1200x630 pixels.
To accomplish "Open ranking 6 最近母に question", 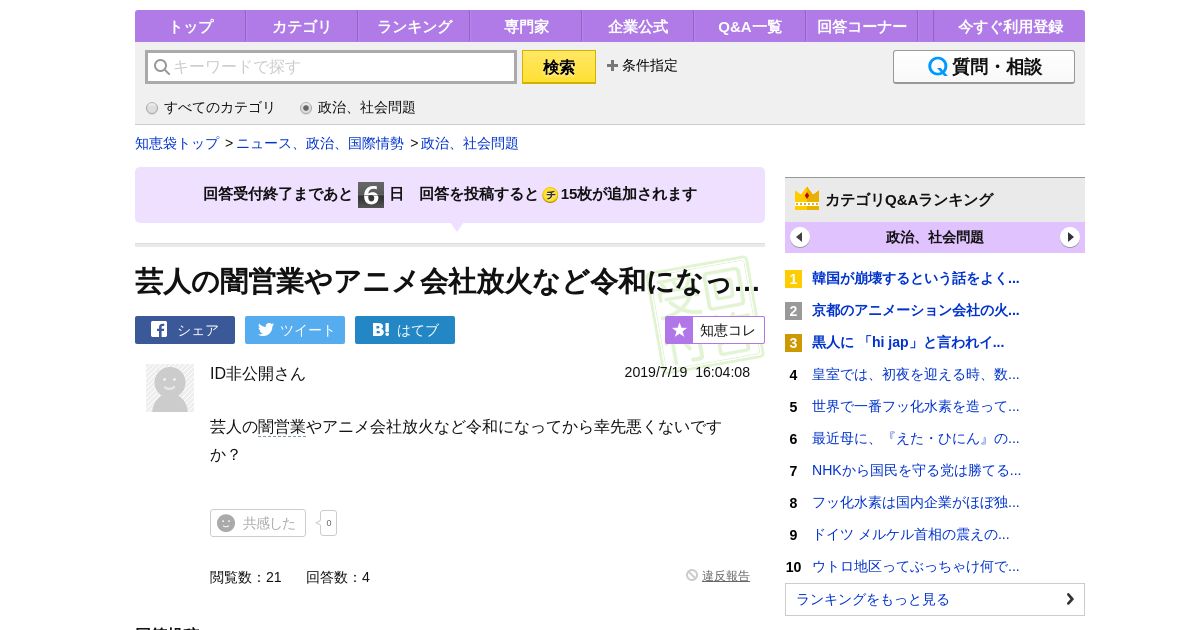I will tap(916, 438).
